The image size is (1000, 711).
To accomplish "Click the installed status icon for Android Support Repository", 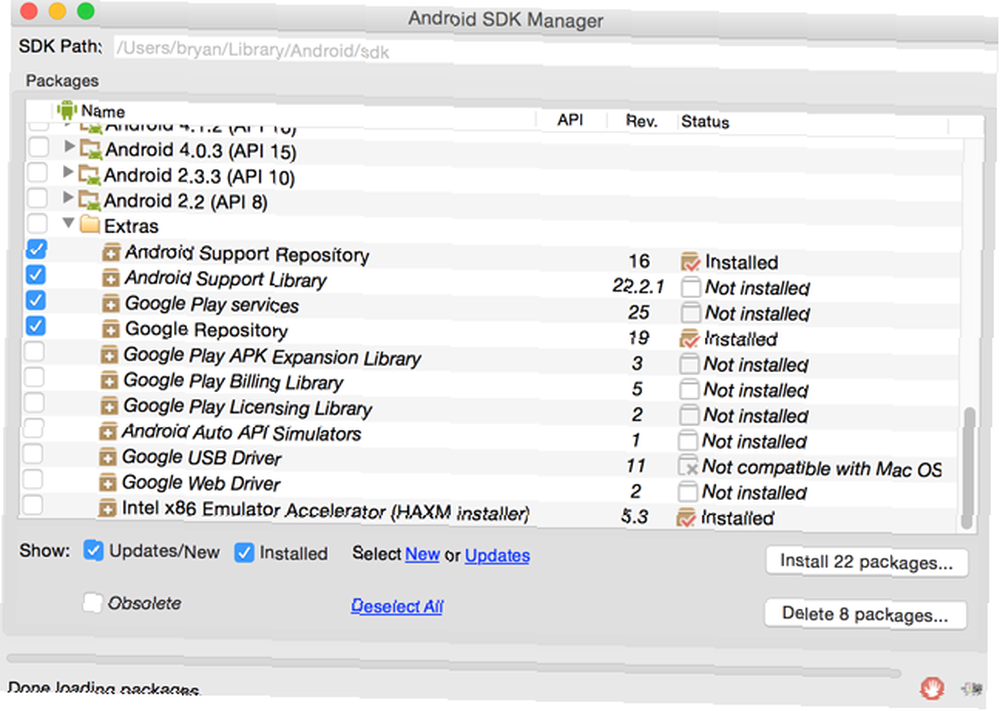I will click(x=690, y=261).
